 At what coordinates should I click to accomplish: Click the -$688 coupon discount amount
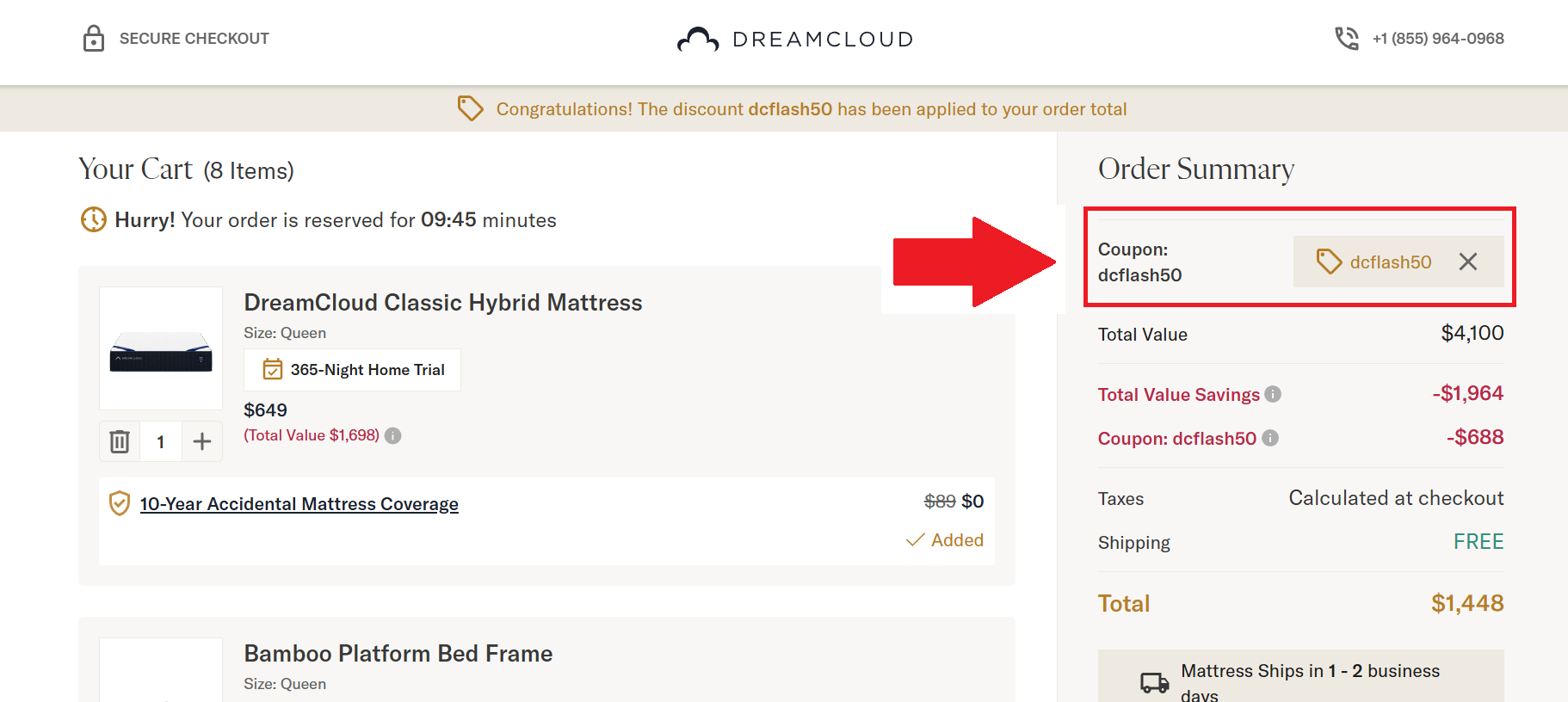(1475, 437)
